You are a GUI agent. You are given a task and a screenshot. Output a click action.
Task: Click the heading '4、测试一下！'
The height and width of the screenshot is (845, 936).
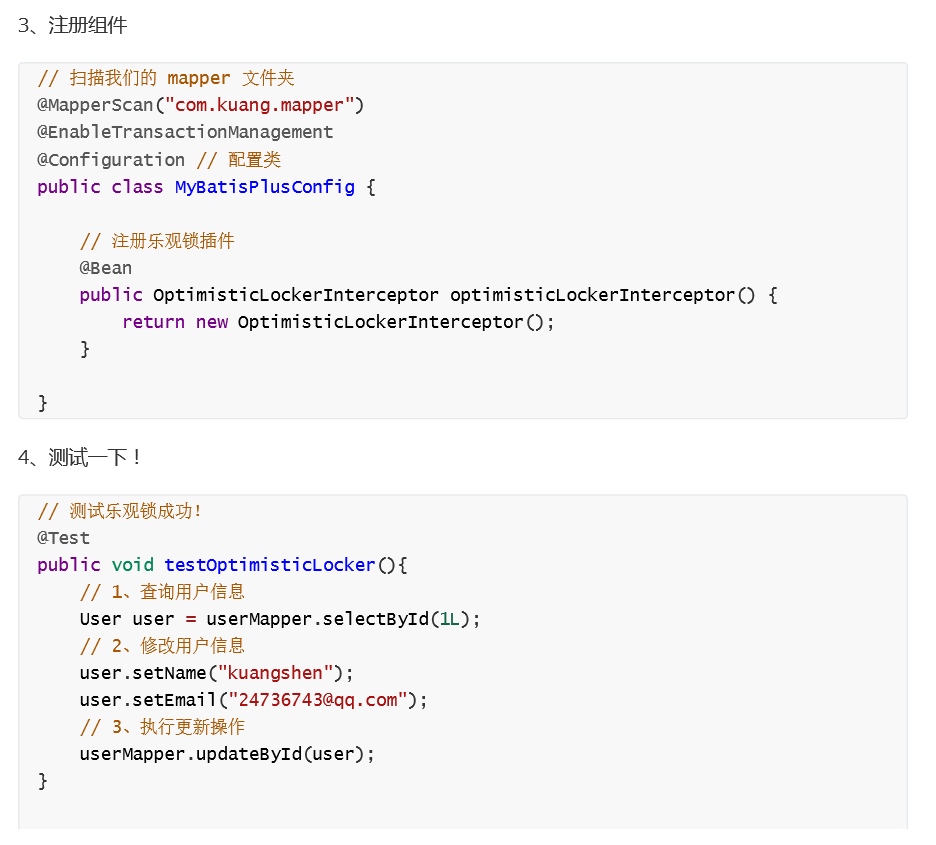[79, 458]
